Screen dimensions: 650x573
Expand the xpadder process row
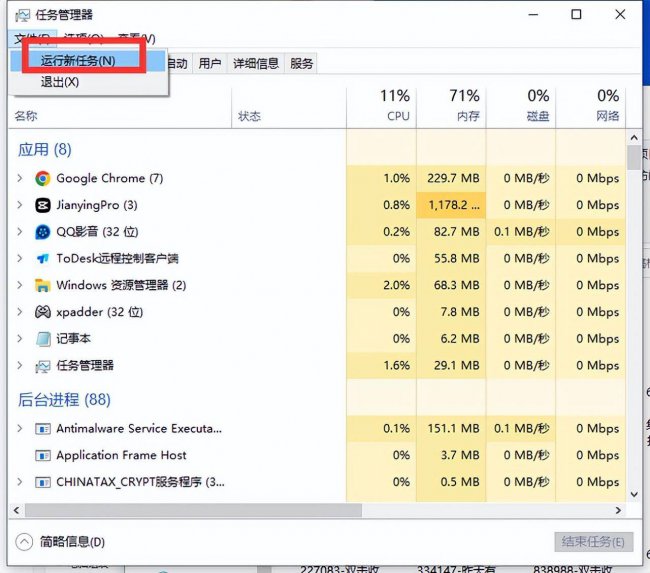coord(19,312)
